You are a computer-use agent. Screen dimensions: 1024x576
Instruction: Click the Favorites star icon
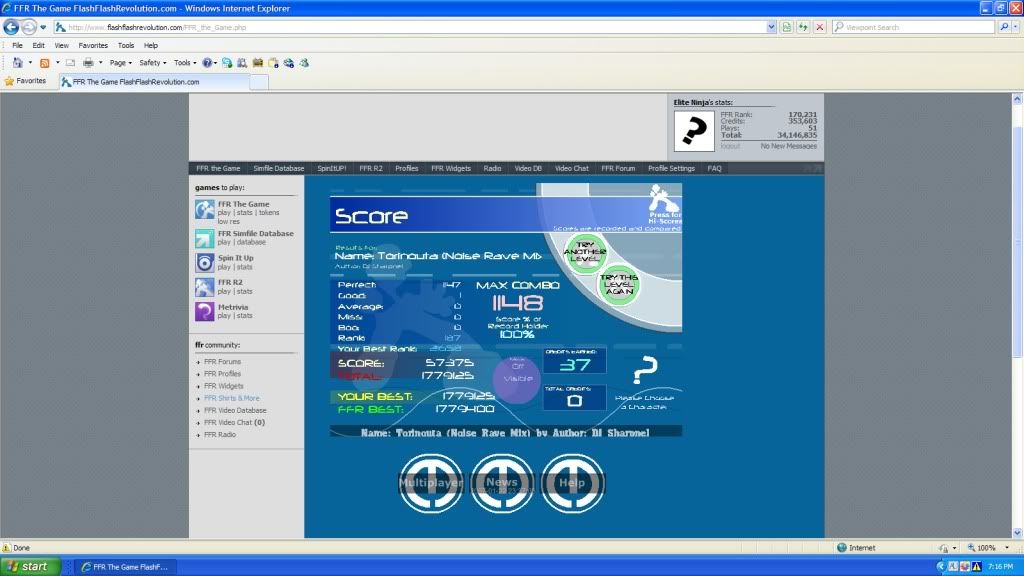click(x=9, y=81)
